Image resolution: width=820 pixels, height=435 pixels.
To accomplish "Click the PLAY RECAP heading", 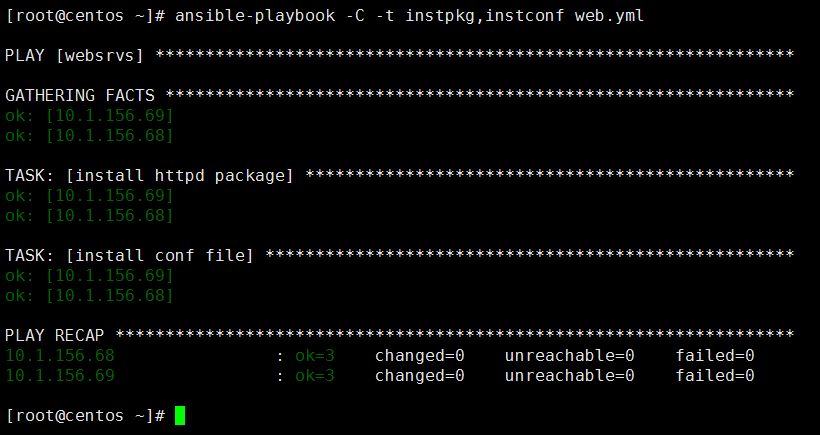I will (x=55, y=335).
